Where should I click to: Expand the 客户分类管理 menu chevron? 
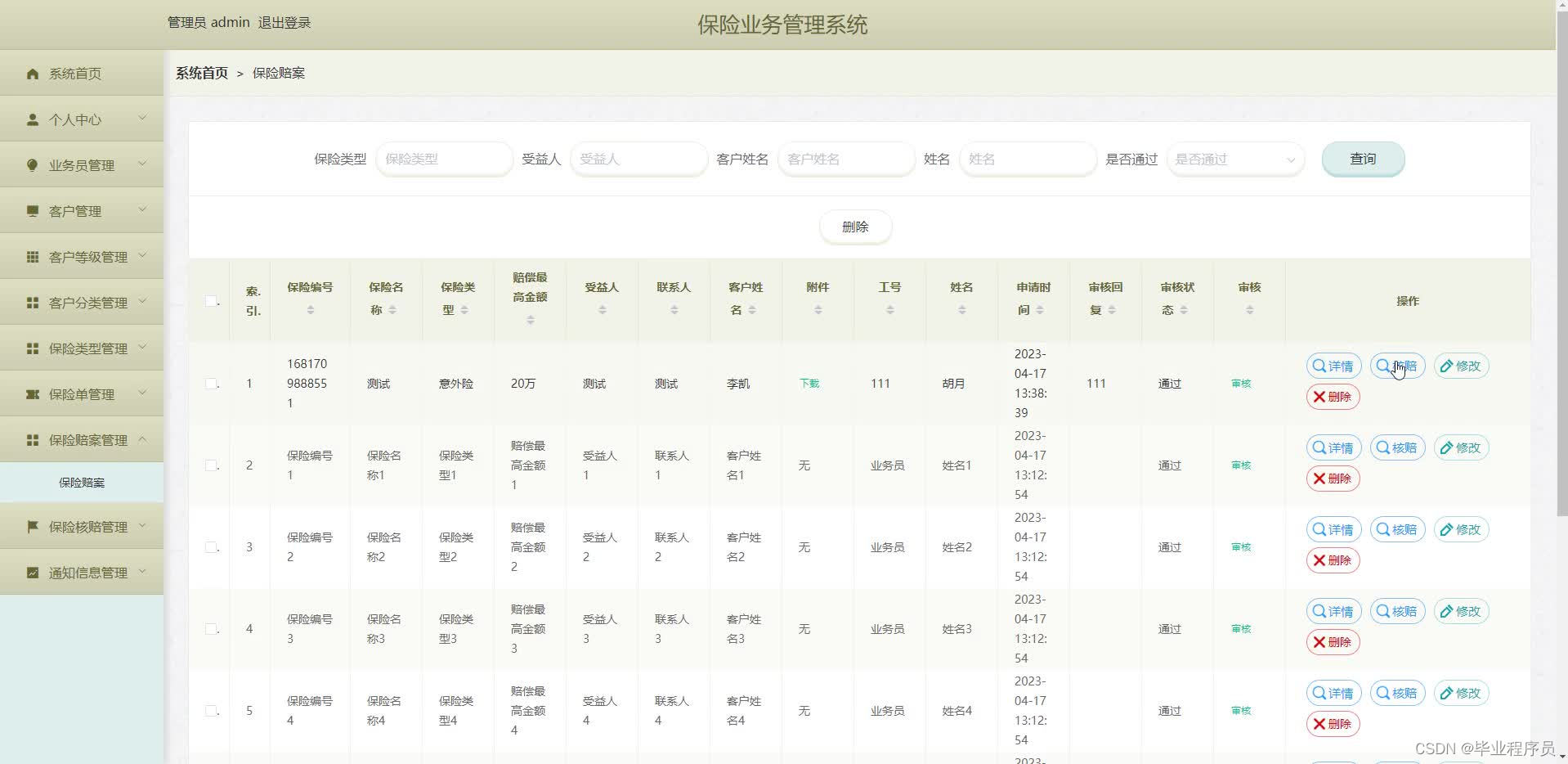point(142,302)
